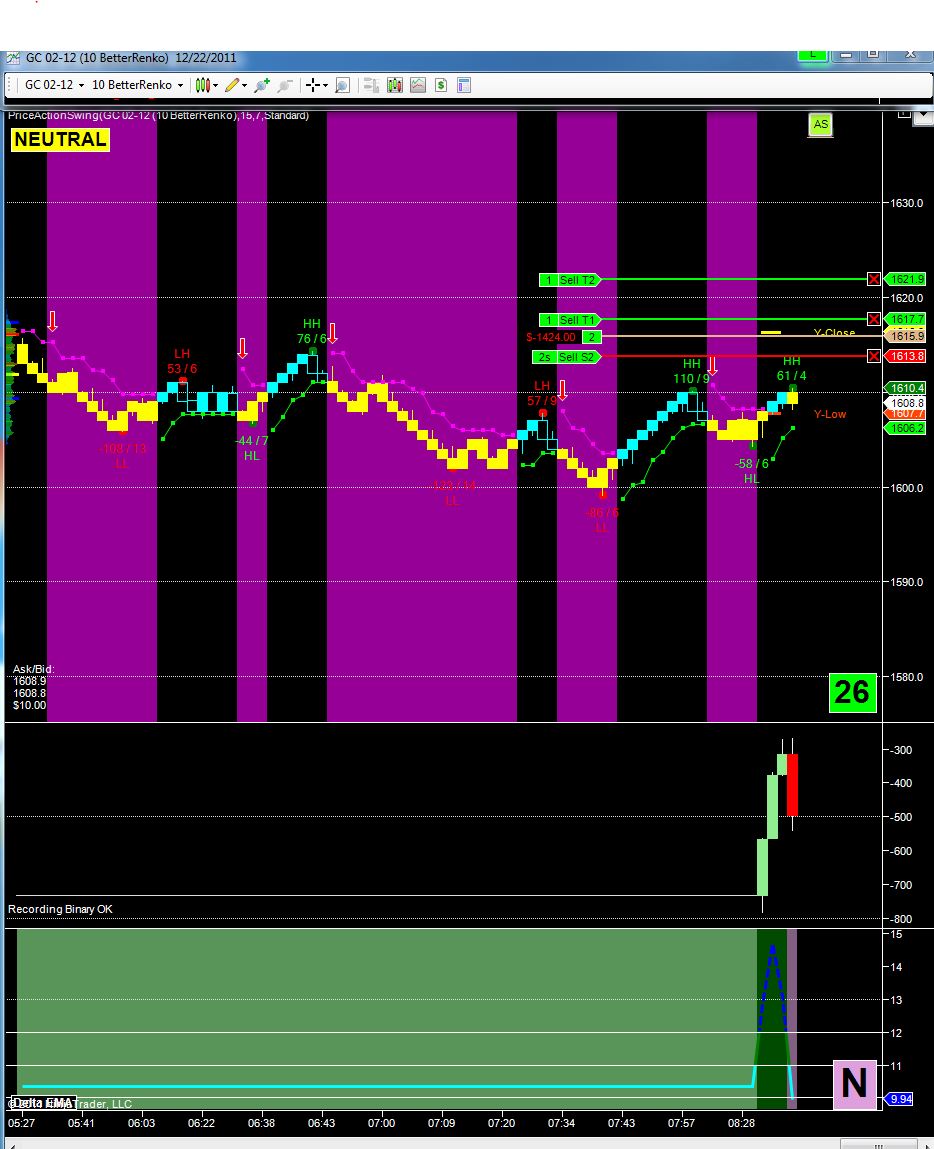Click the Recording Binary OK text
Image resolution: width=934 pixels, height=1149 pixels.
click(60, 909)
